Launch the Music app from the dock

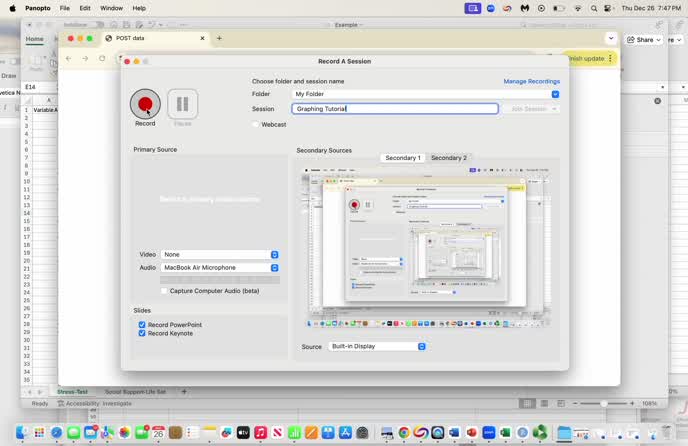point(260,433)
